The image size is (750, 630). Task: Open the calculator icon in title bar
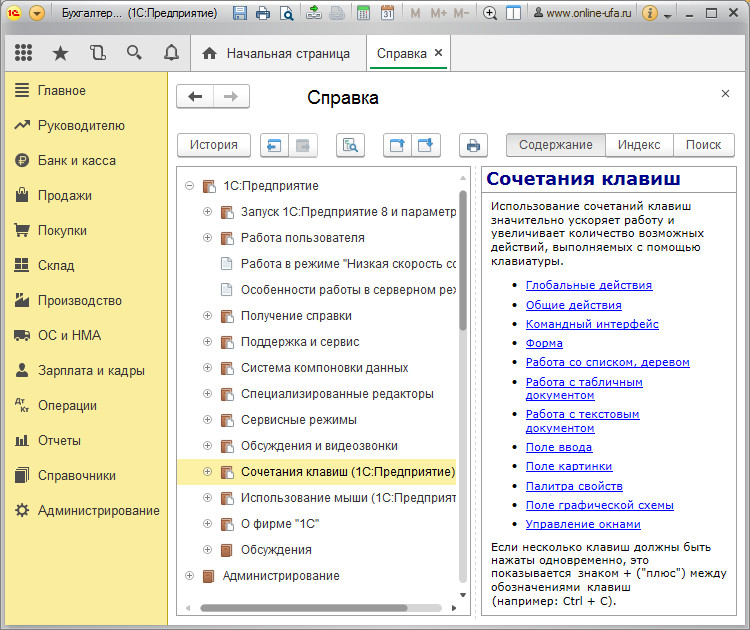pos(362,14)
